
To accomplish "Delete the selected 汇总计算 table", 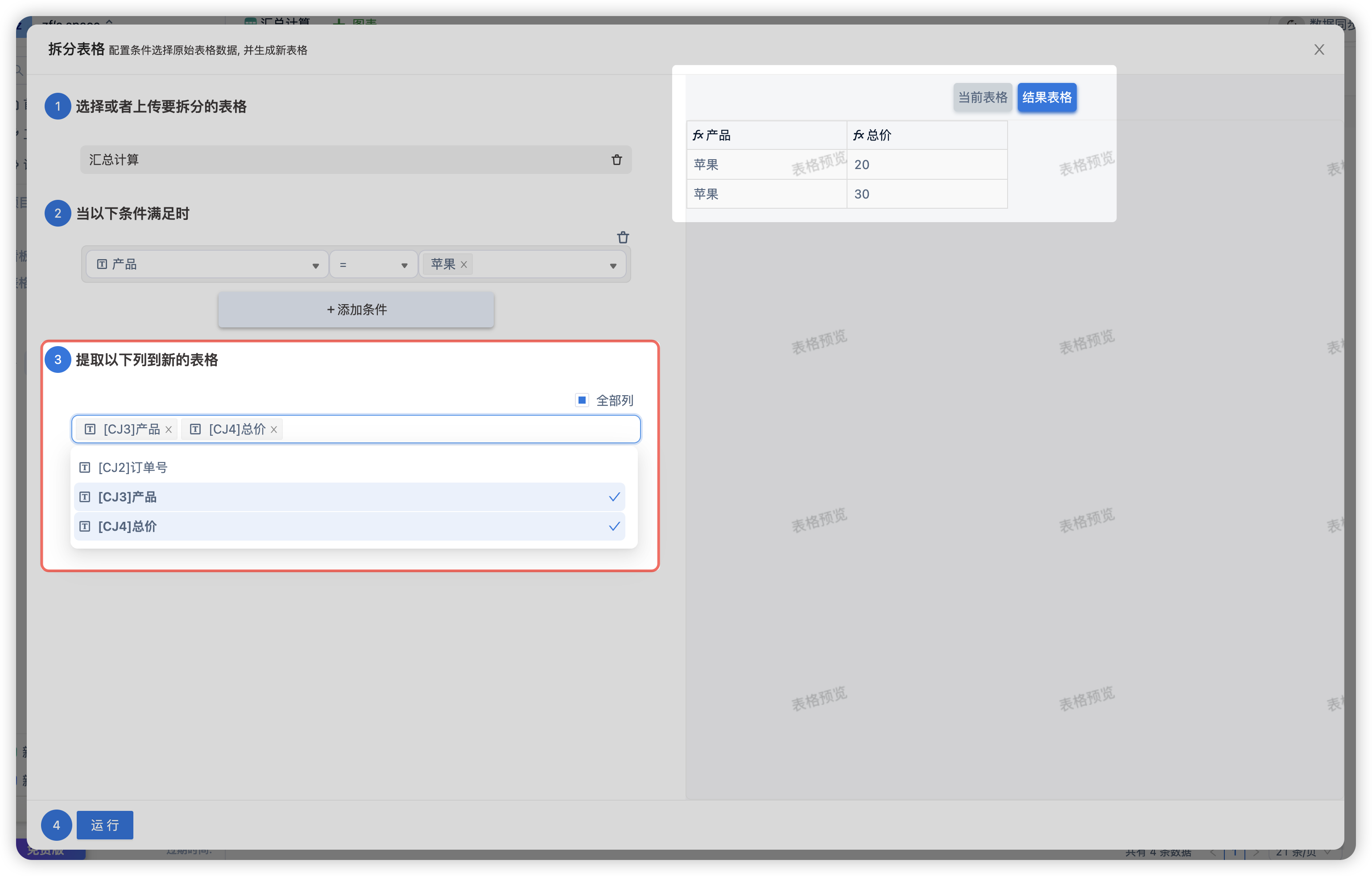I will point(616,160).
